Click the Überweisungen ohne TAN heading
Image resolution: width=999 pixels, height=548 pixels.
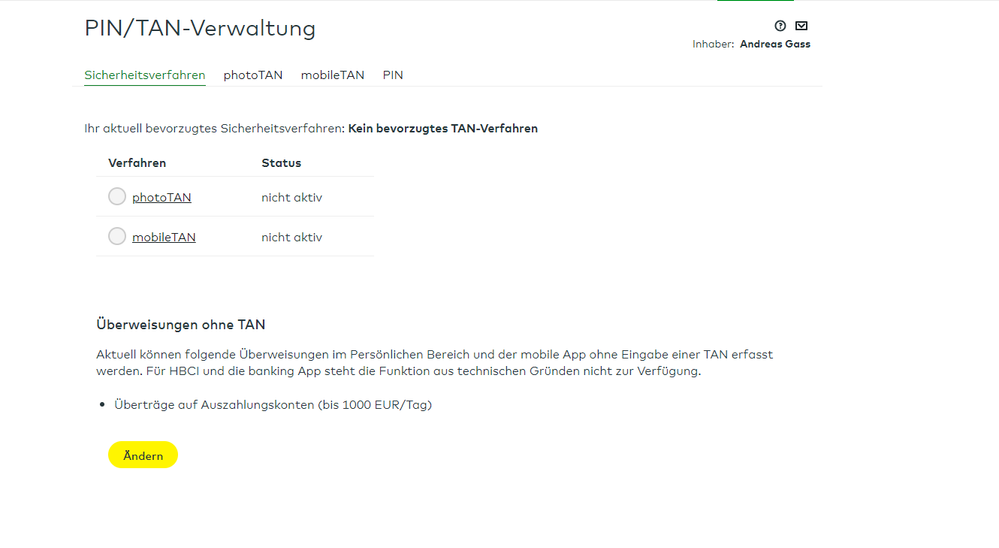[x=181, y=325]
